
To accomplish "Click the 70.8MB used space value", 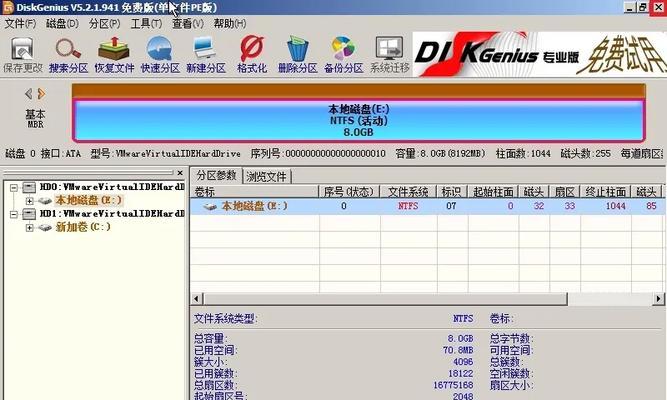I will (458, 350).
